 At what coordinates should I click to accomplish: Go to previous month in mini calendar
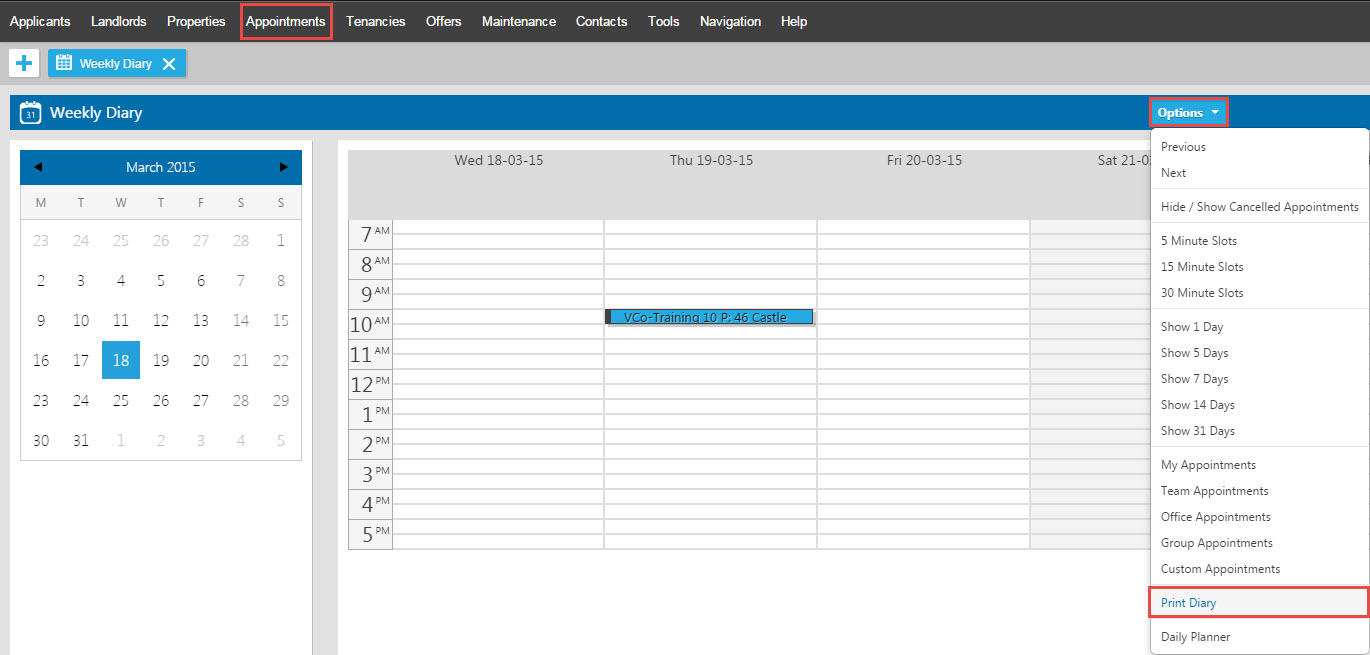click(38, 167)
